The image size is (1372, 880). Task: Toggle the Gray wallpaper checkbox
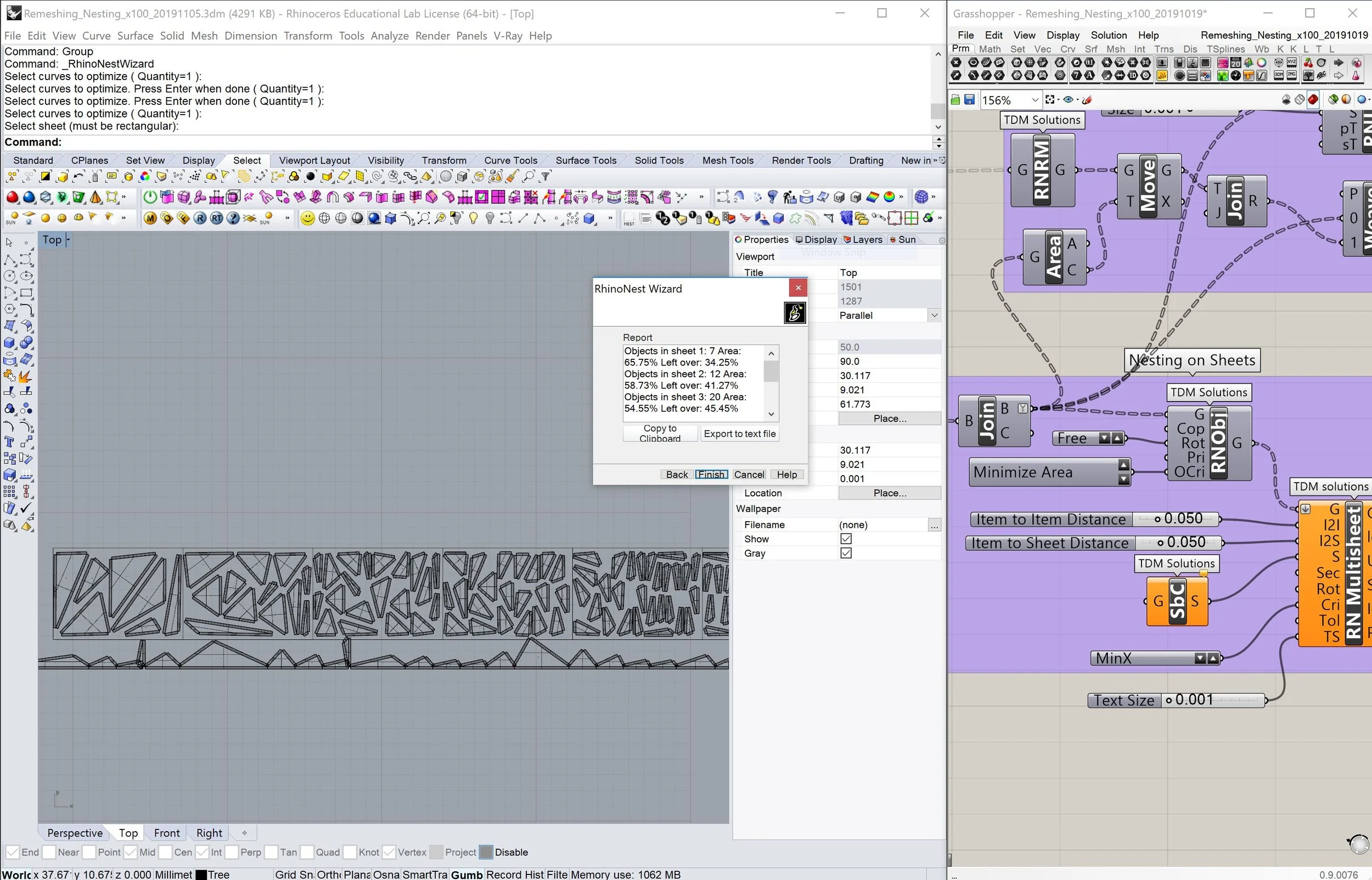(846, 553)
